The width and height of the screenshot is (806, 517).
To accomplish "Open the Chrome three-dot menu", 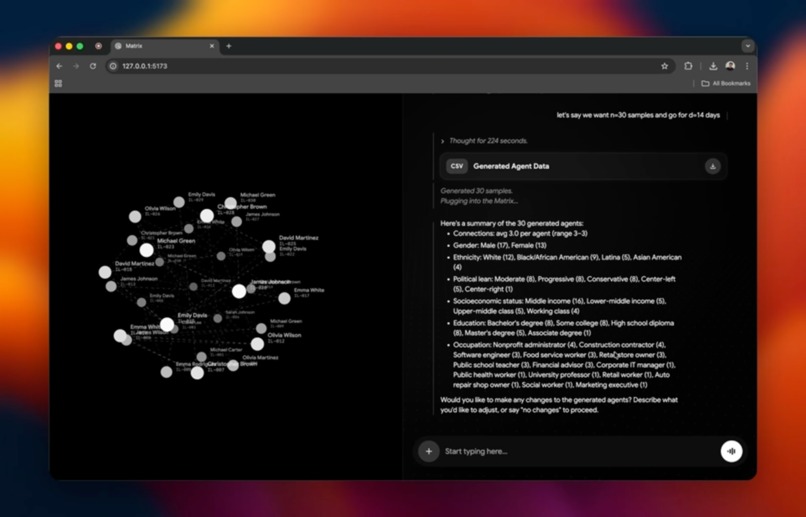I will click(747, 66).
